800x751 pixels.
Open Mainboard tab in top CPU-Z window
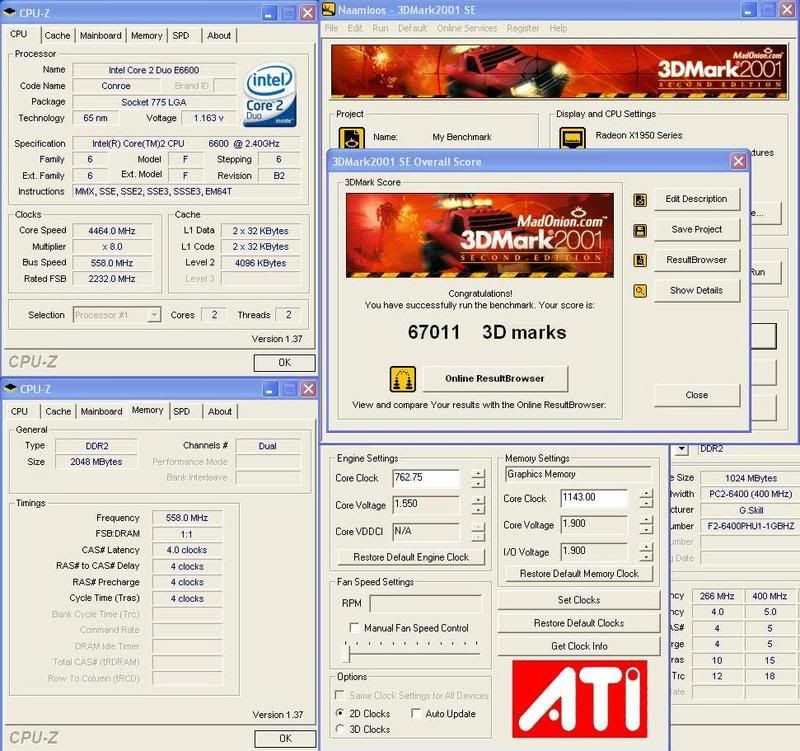(x=101, y=36)
